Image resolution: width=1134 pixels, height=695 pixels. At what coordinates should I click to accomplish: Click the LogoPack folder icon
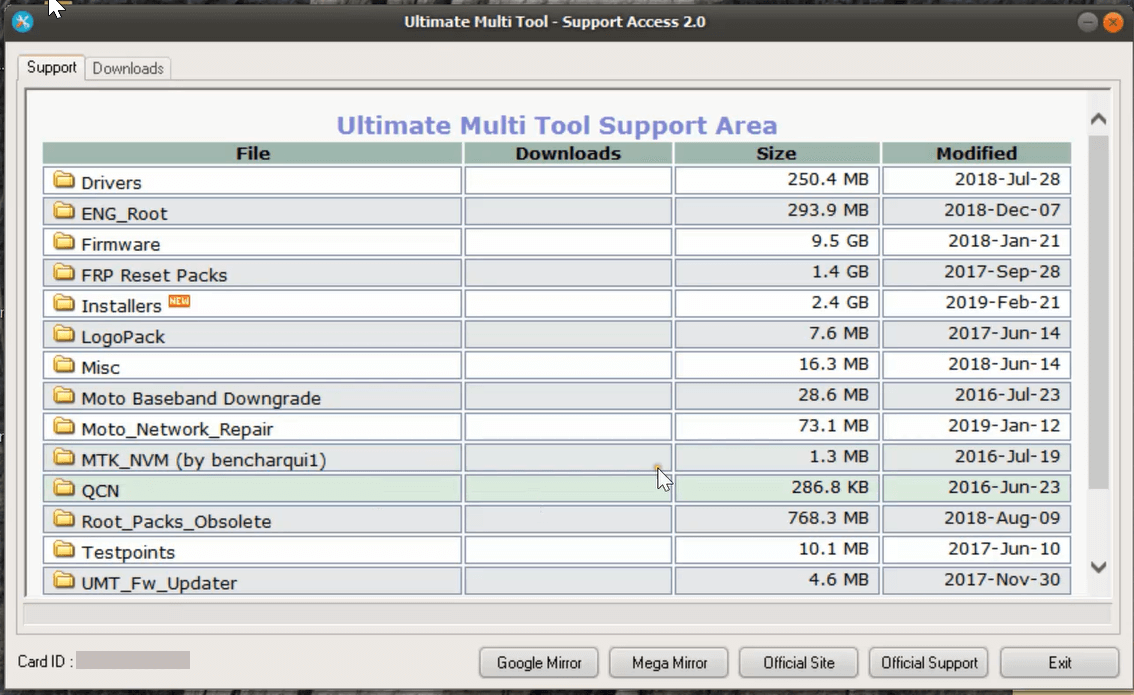pos(65,335)
